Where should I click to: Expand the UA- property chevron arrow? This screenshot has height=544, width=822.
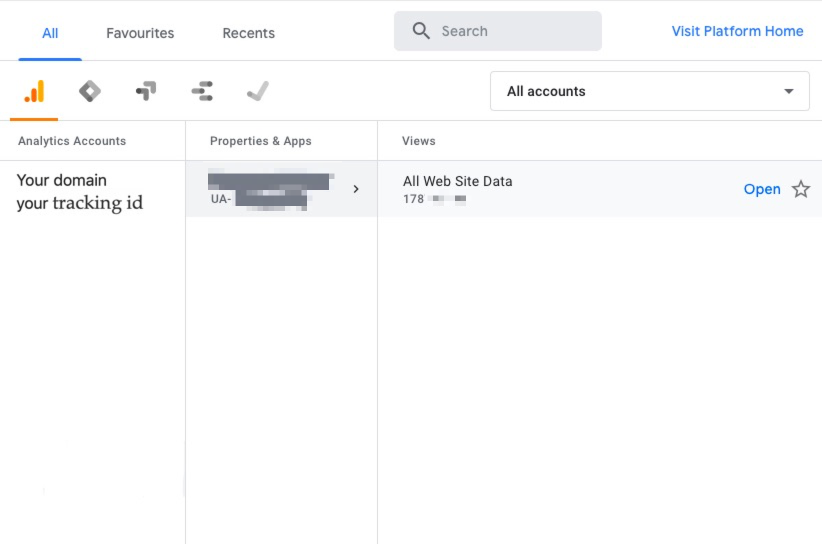(356, 189)
